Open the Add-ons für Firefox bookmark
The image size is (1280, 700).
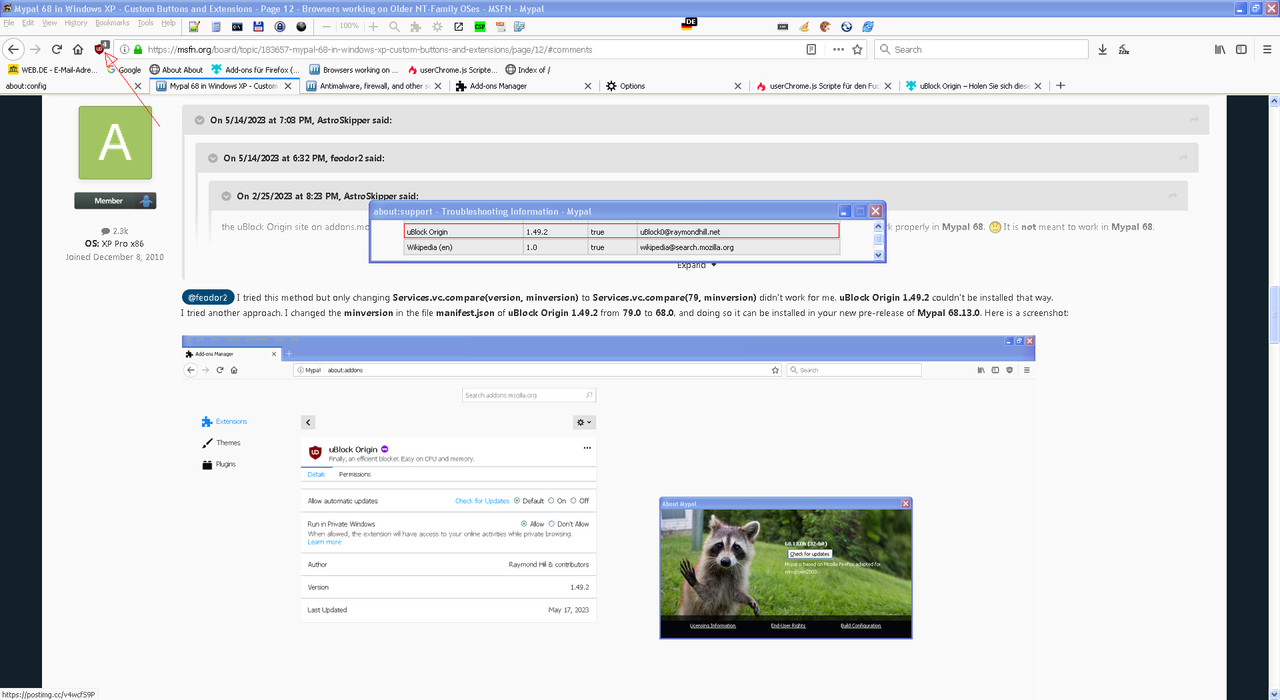[255, 70]
